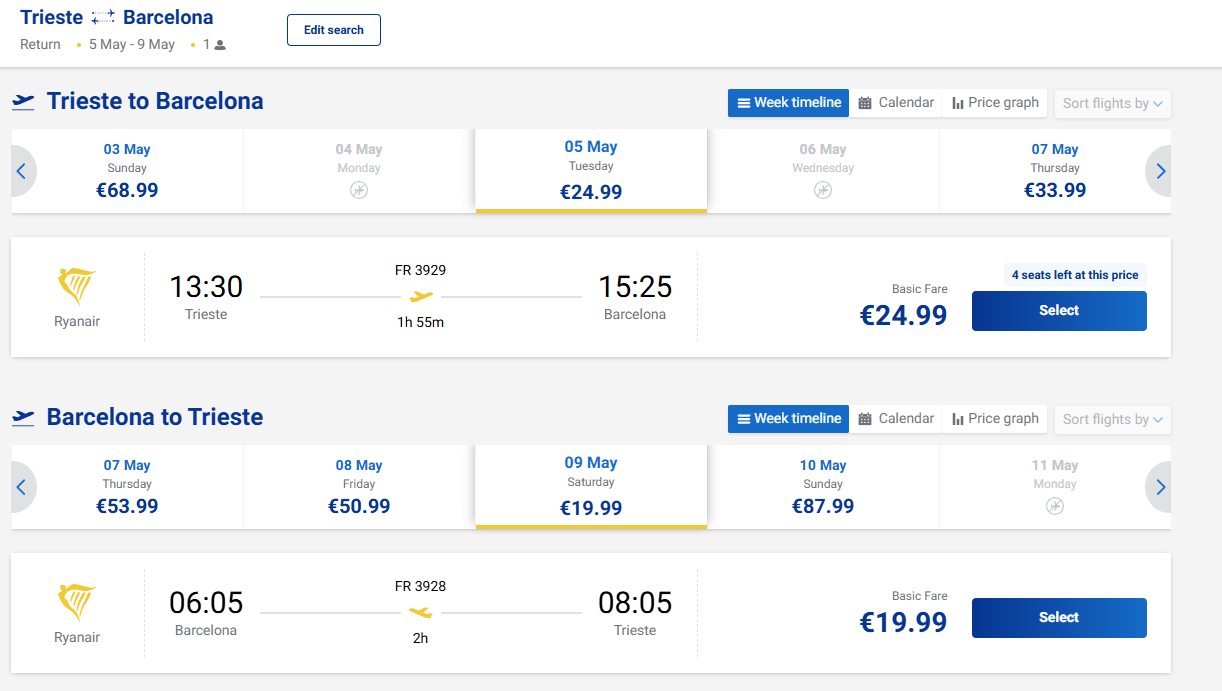Show next return dates with right arrow
Screen dimensions: 1222x691
point(1160,488)
